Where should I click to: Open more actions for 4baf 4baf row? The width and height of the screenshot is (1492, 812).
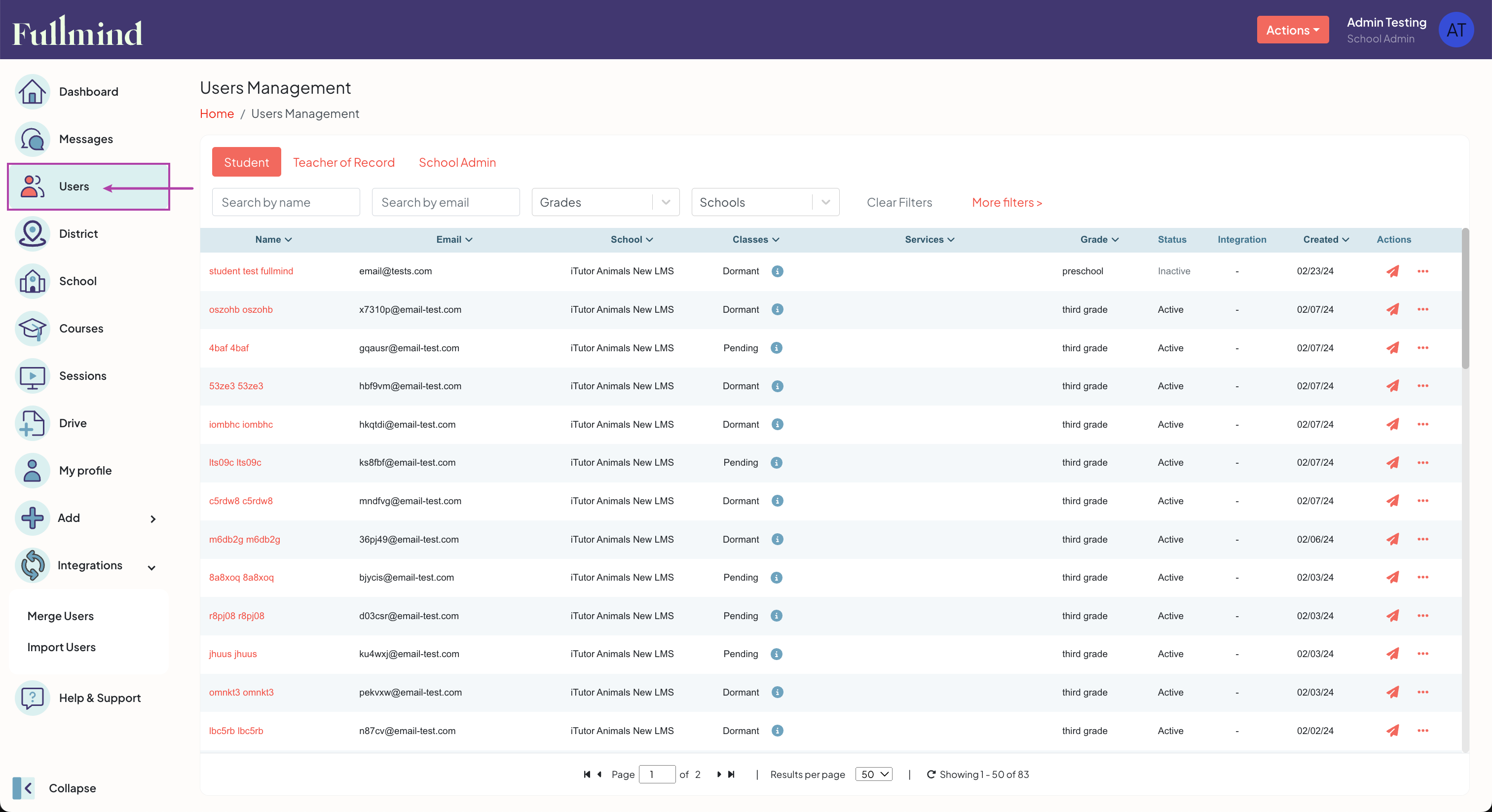1423,348
